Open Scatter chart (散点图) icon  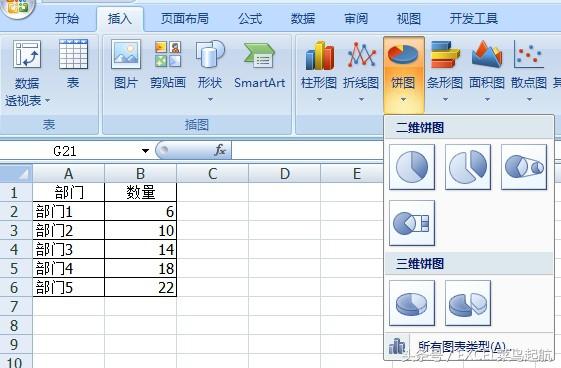[529, 55]
